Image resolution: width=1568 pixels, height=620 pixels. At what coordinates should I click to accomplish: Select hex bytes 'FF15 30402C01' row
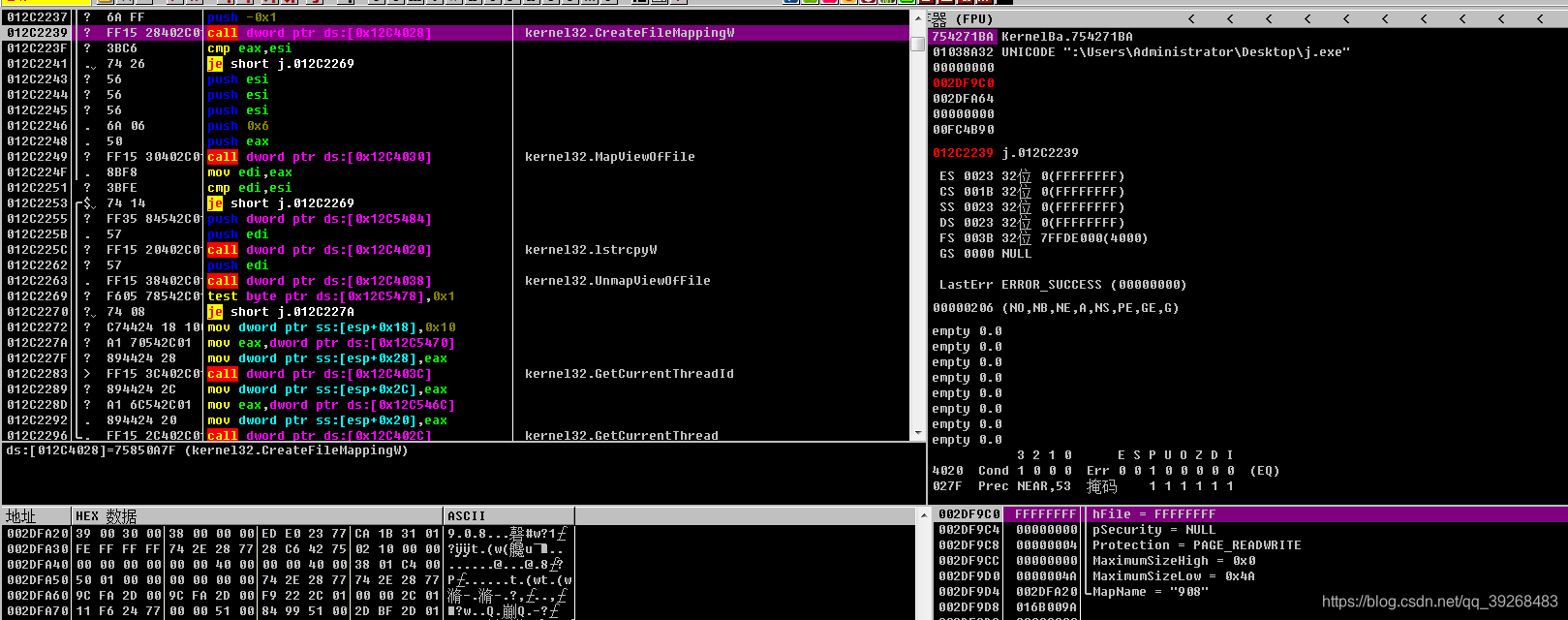click(x=153, y=157)
